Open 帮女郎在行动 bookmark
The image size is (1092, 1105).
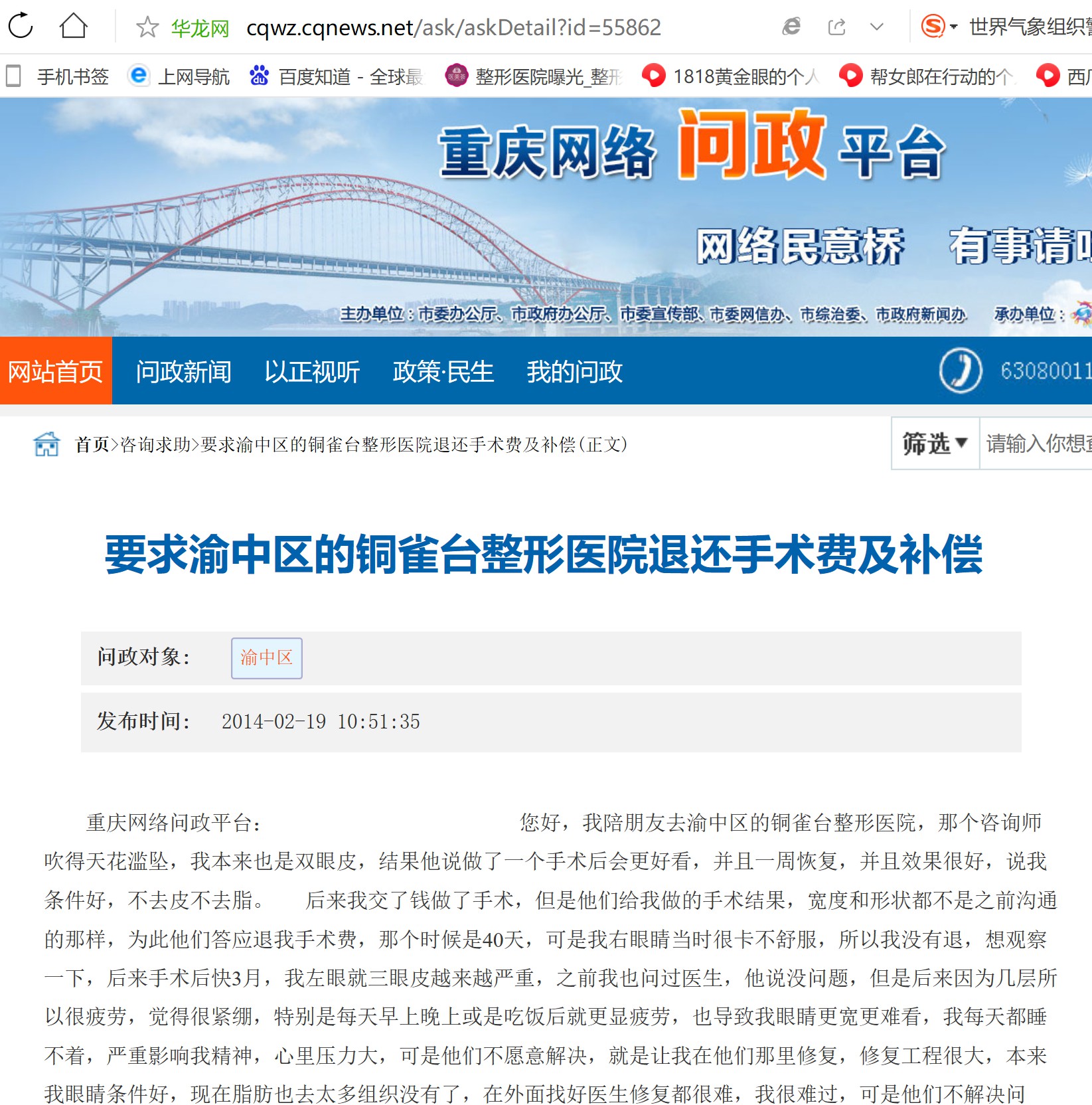pyautogui.click(x=927, y=76)
